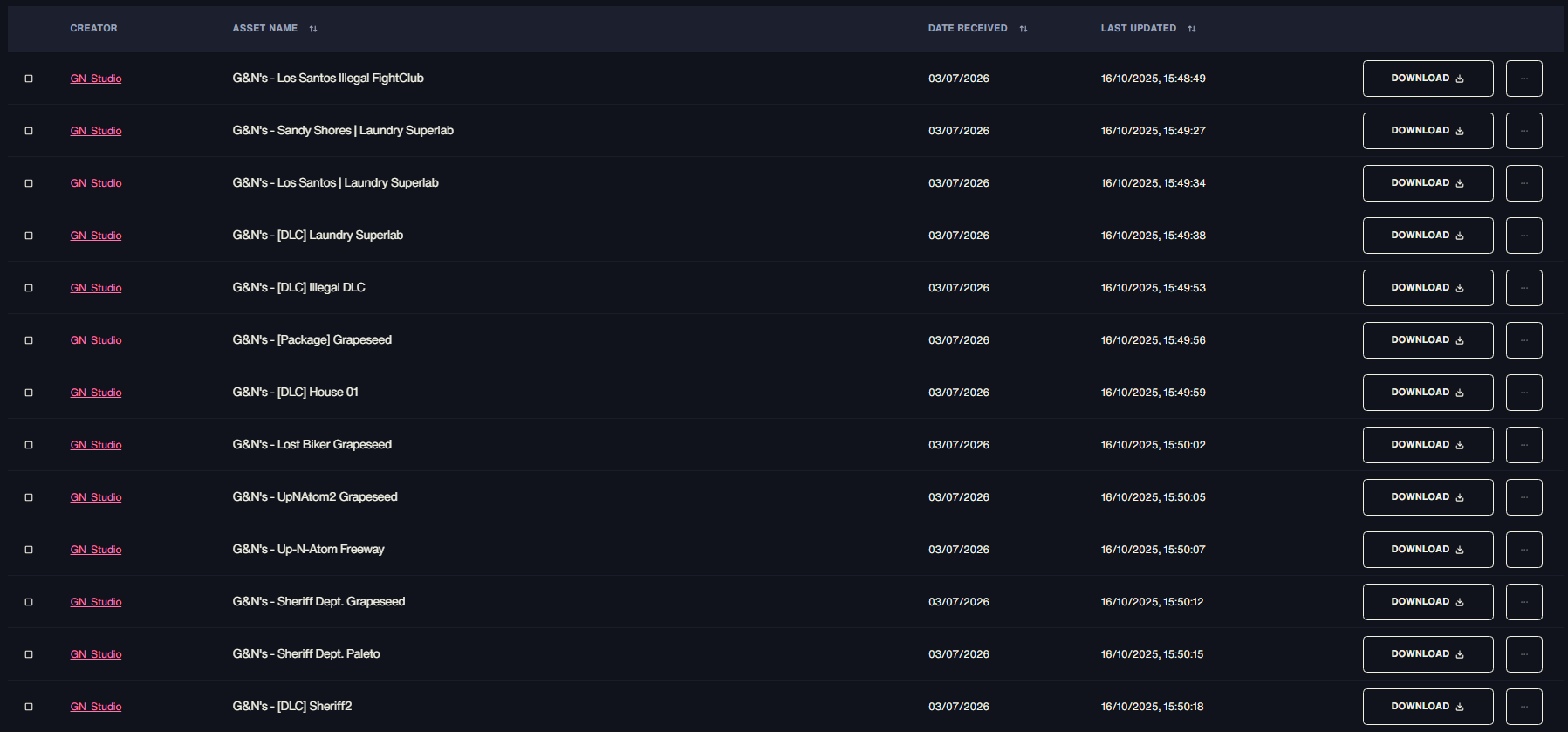
Task: Click last updated '16/10/2025, 15:48:49'
Action: click(x=1153, y=79)
